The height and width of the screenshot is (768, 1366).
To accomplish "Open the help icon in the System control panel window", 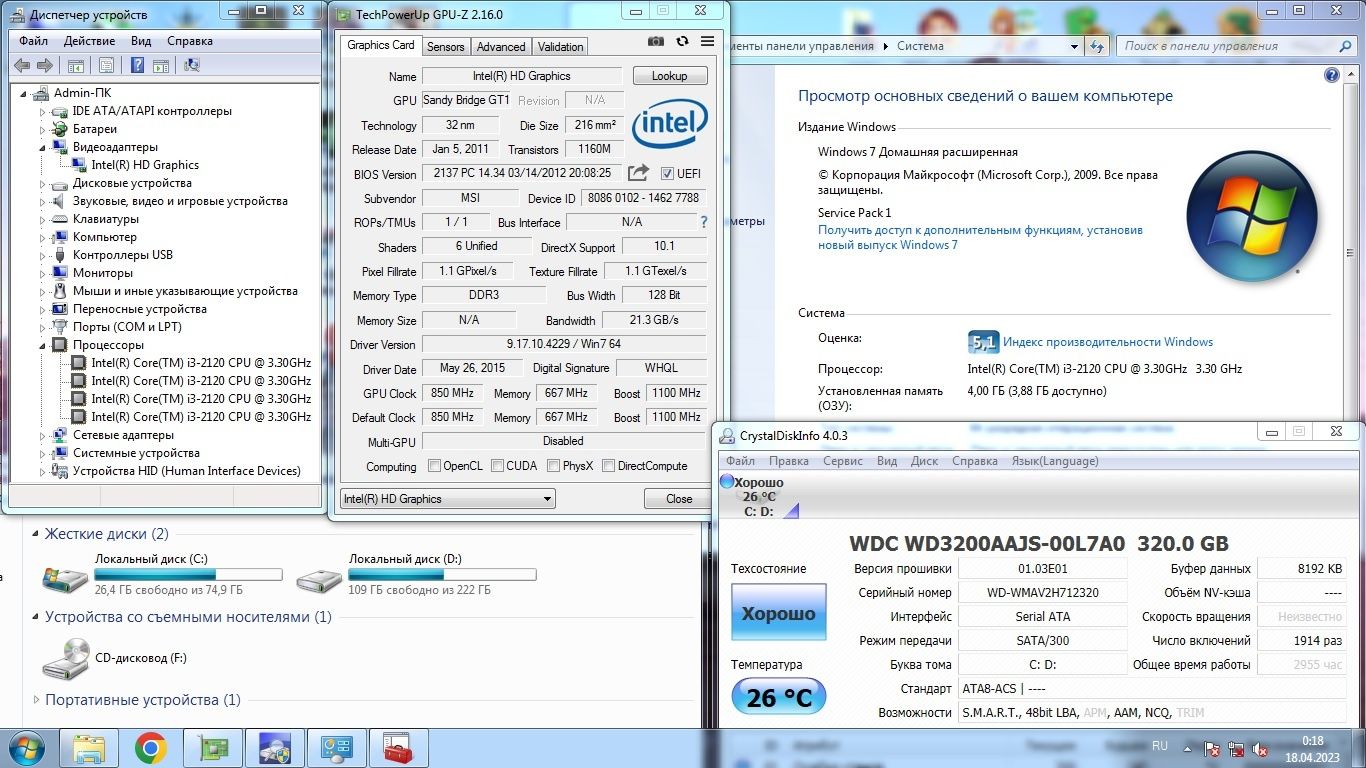I will [1331, 75].
